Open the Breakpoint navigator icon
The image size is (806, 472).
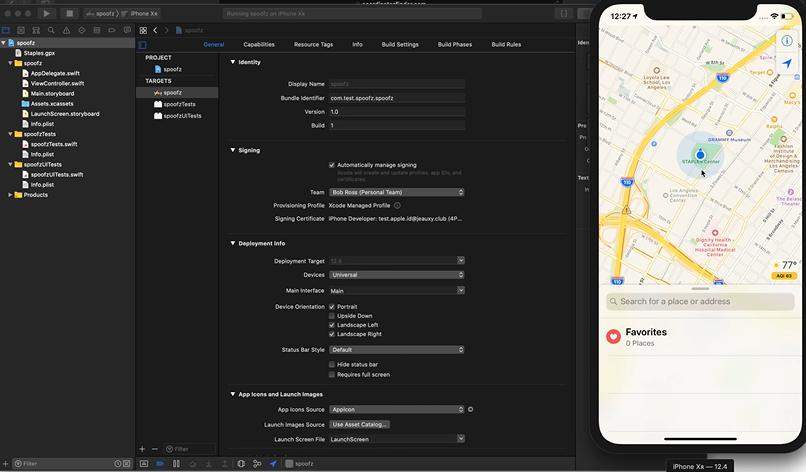coord(112,30)
